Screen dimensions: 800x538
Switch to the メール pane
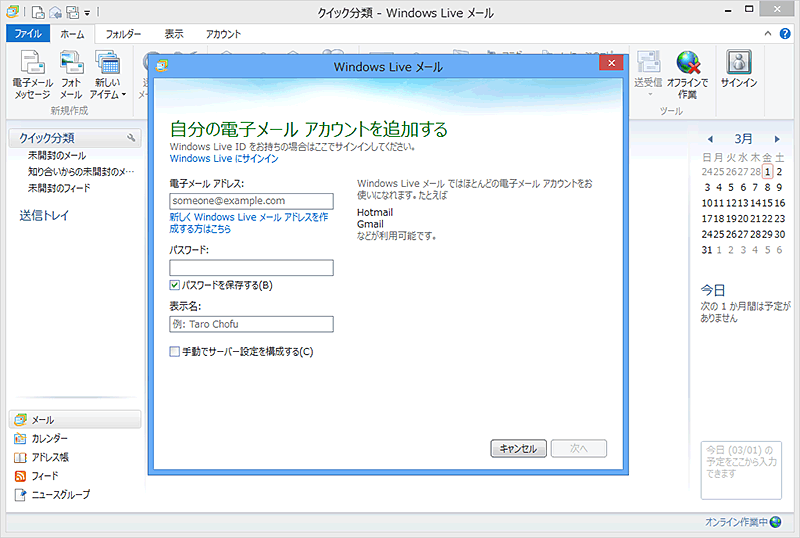(75, 420)
